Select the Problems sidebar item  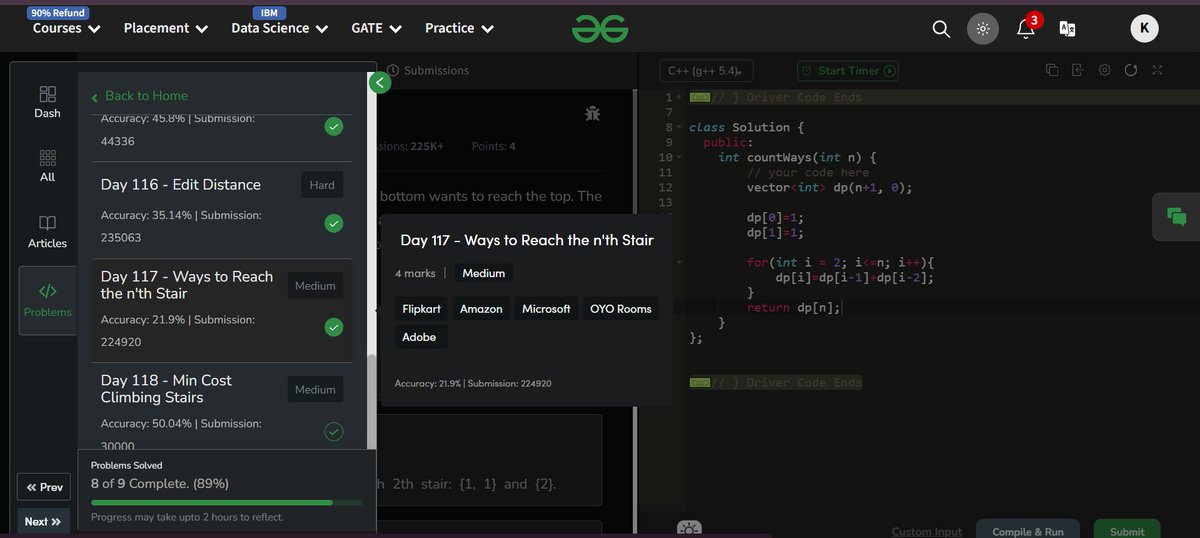pos(48,301)
